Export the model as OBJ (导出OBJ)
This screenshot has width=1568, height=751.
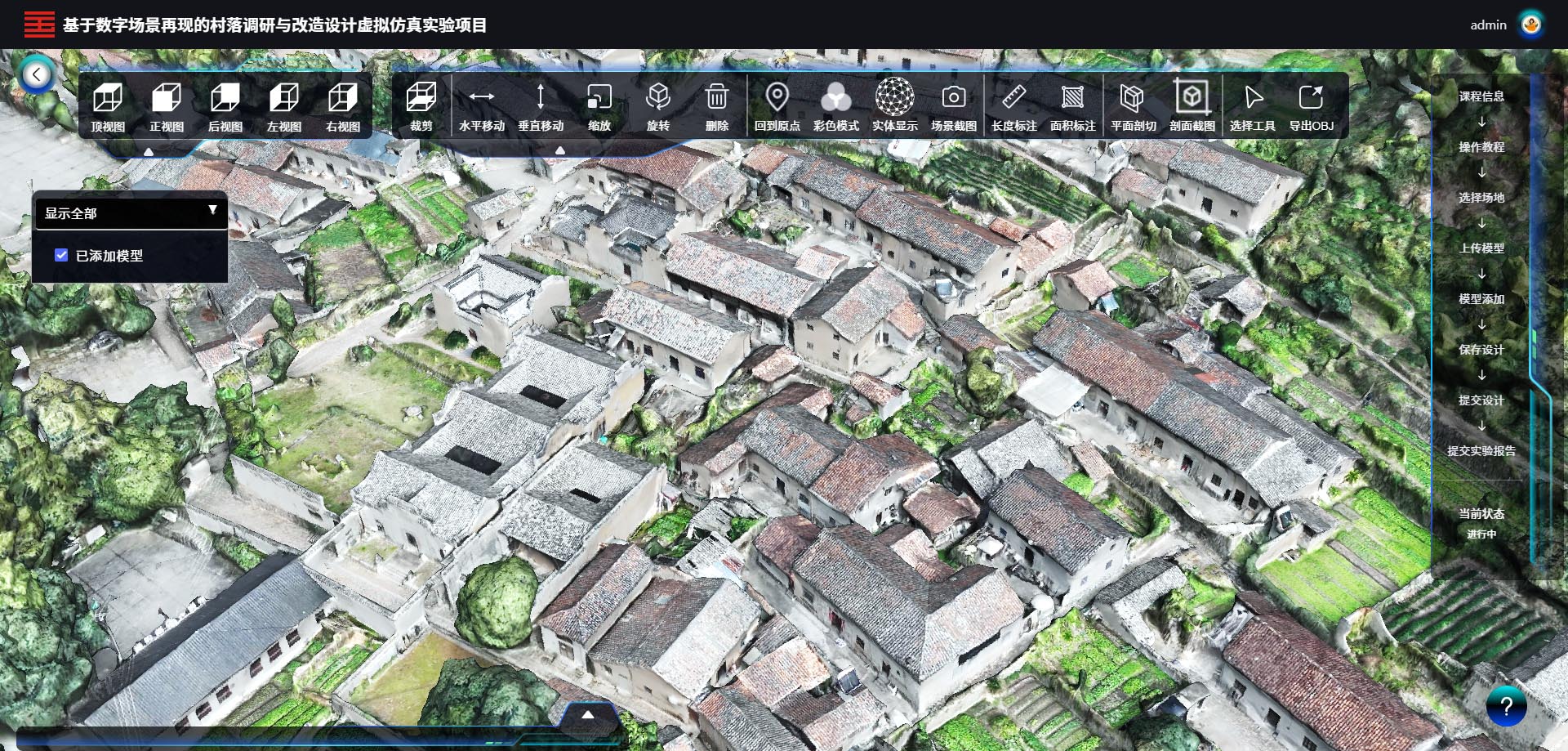1311,106
